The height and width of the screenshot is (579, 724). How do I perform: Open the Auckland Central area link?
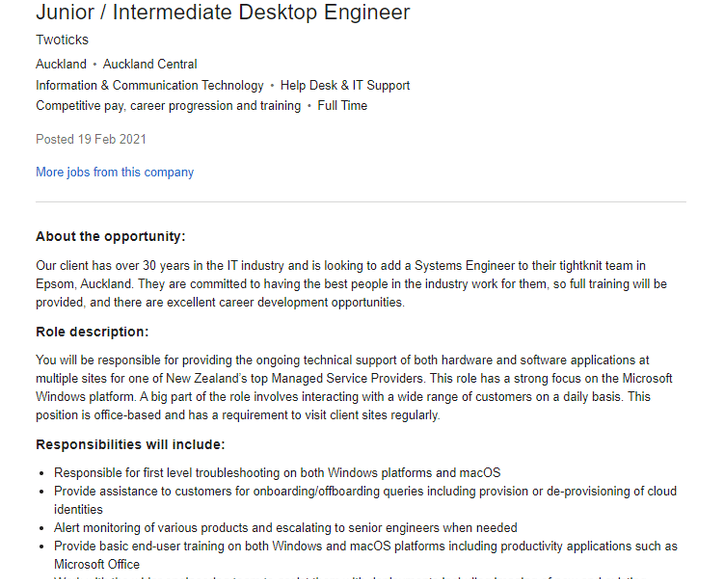(150, 64)
